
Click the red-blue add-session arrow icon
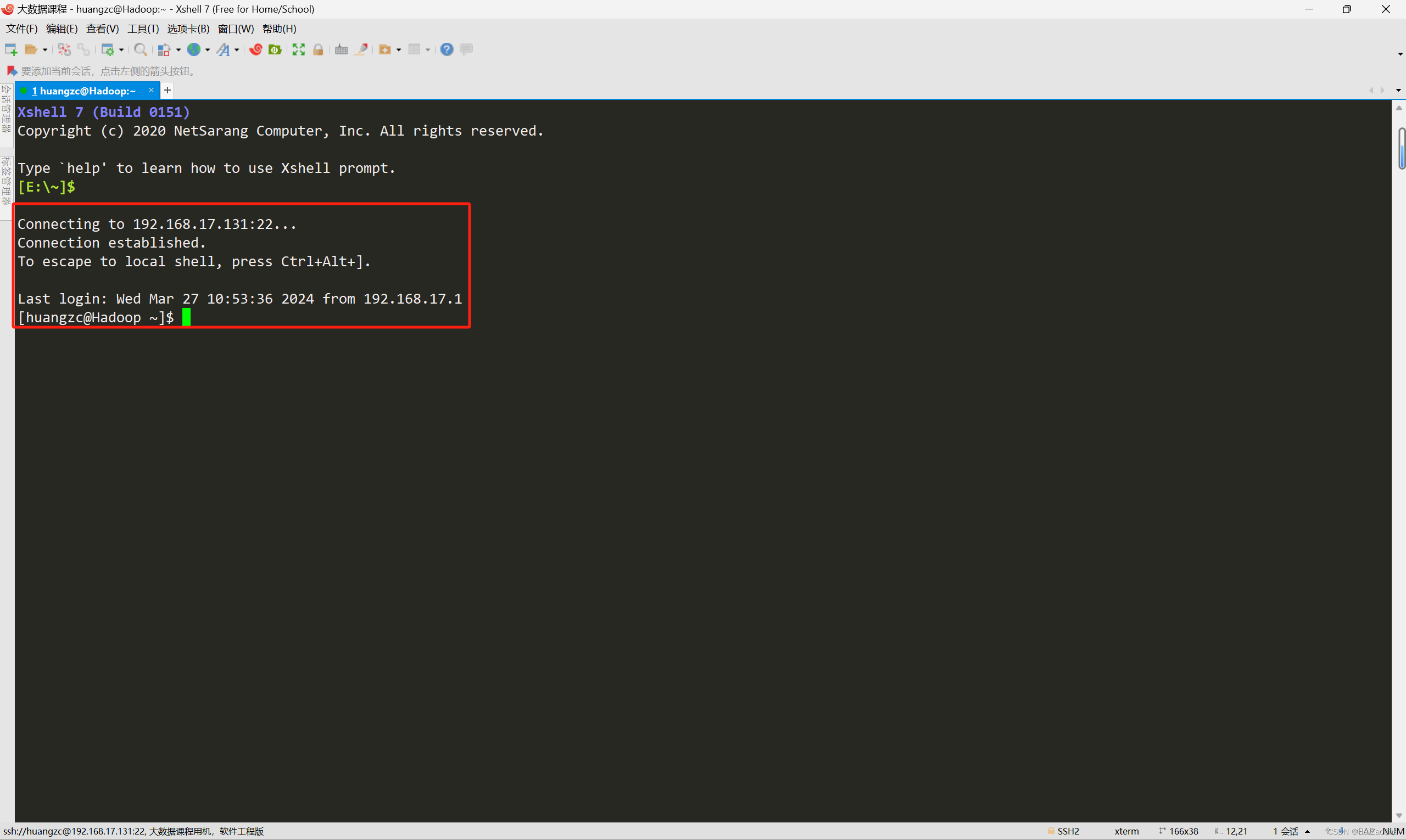click(12, 71)
